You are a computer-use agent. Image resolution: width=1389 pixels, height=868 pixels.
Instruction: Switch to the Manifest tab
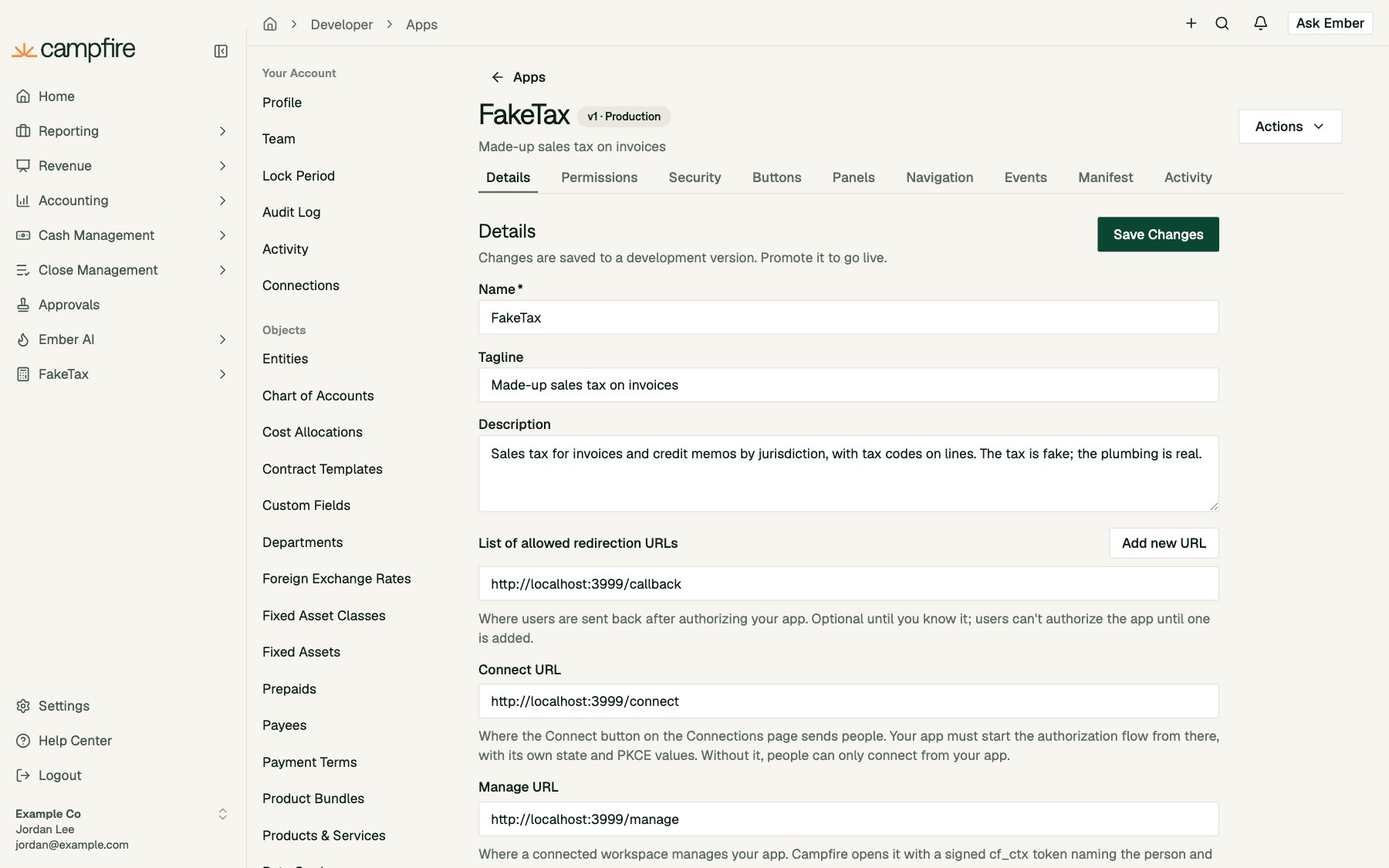point(1105,177)
